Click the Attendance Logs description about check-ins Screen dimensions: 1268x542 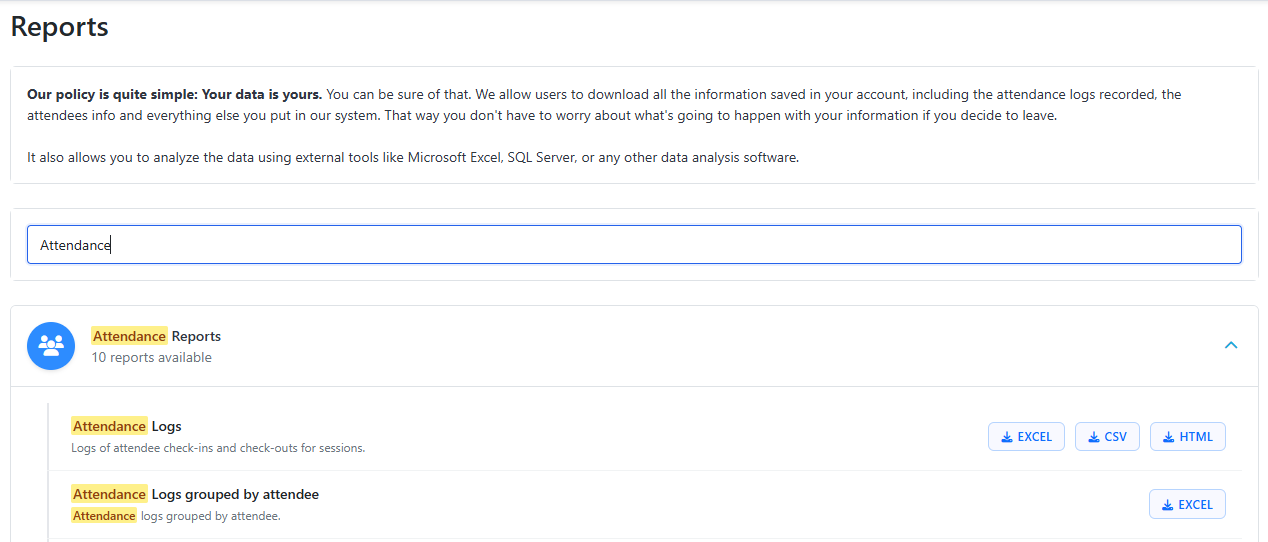(218, 448)
